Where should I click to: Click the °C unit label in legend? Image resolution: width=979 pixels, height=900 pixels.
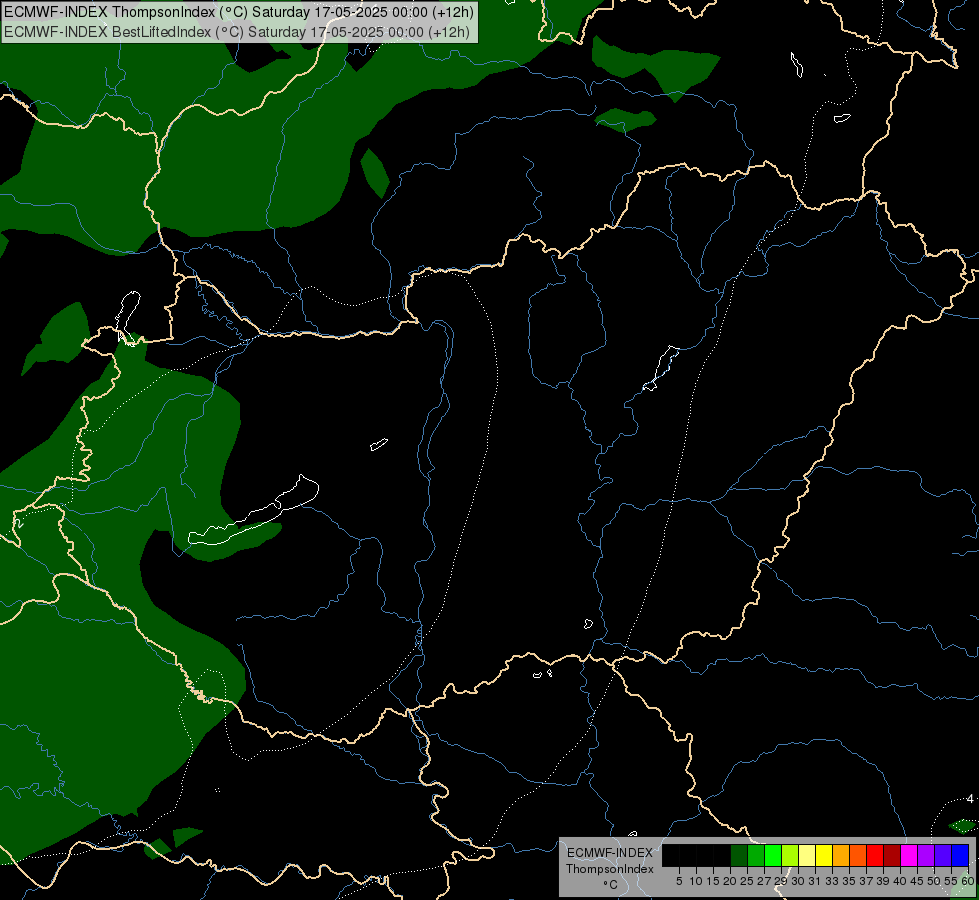[610, 885]
